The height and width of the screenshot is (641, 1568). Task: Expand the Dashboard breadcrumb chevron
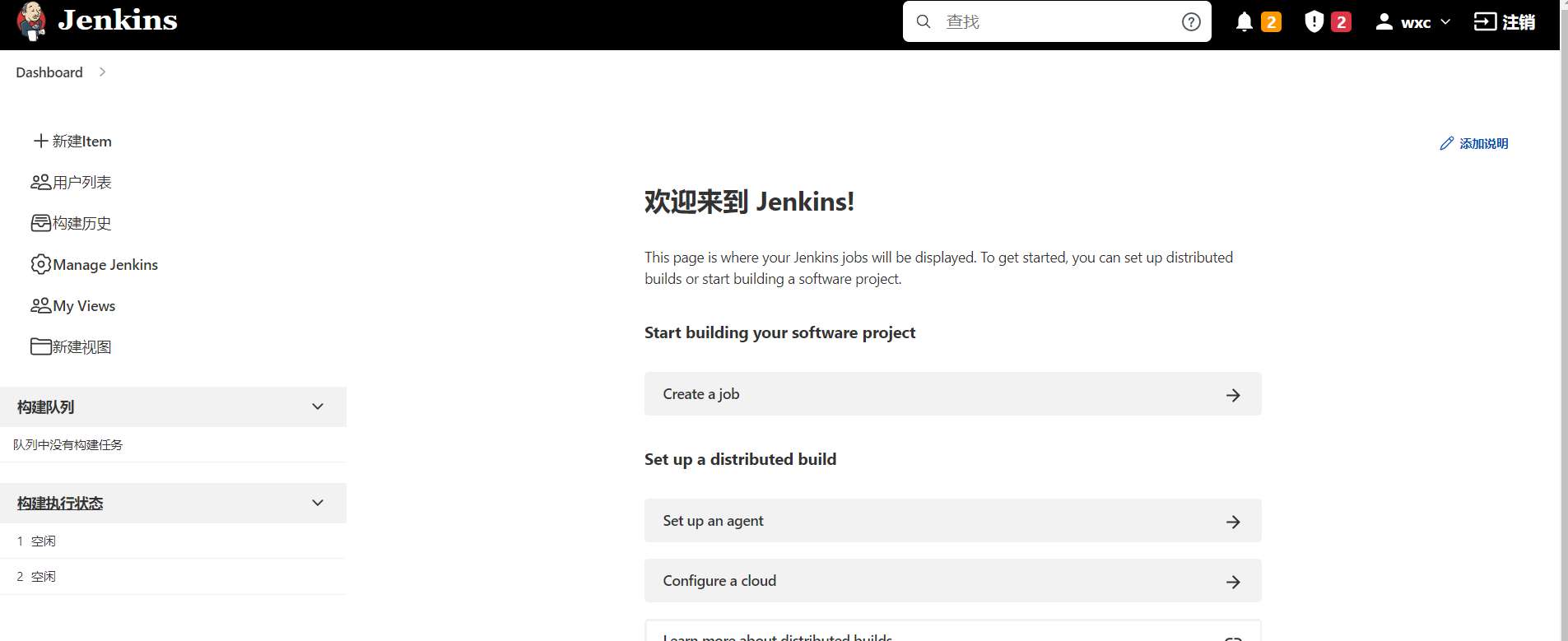point(102,72)
